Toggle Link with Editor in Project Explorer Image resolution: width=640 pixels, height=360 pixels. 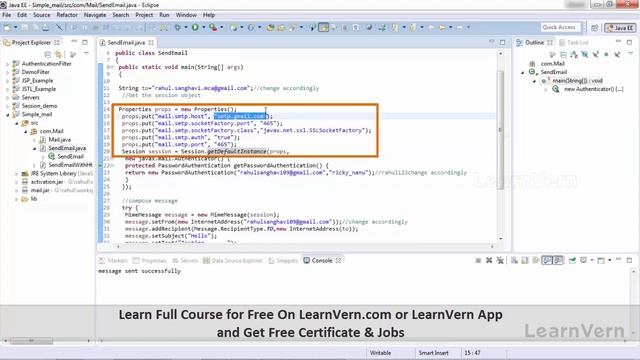click(58, 54)
